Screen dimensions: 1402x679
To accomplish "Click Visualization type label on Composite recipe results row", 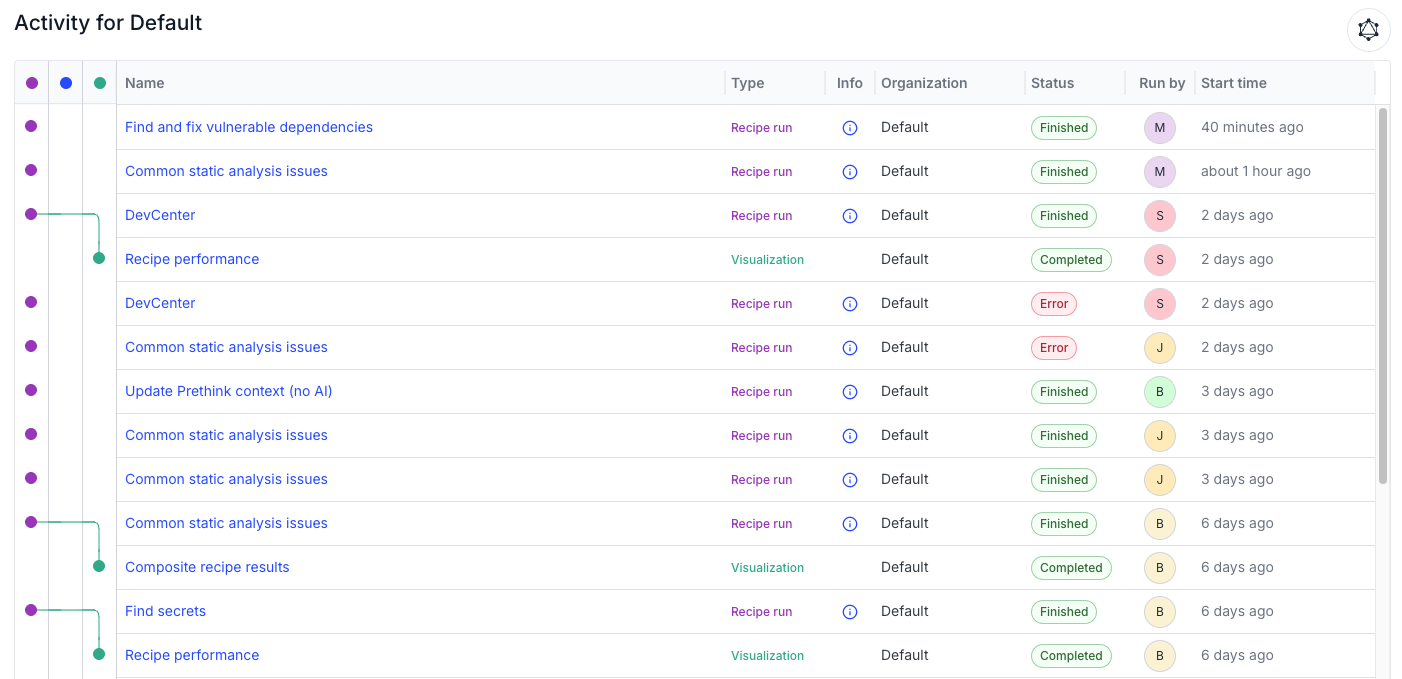I will (767, 567).
